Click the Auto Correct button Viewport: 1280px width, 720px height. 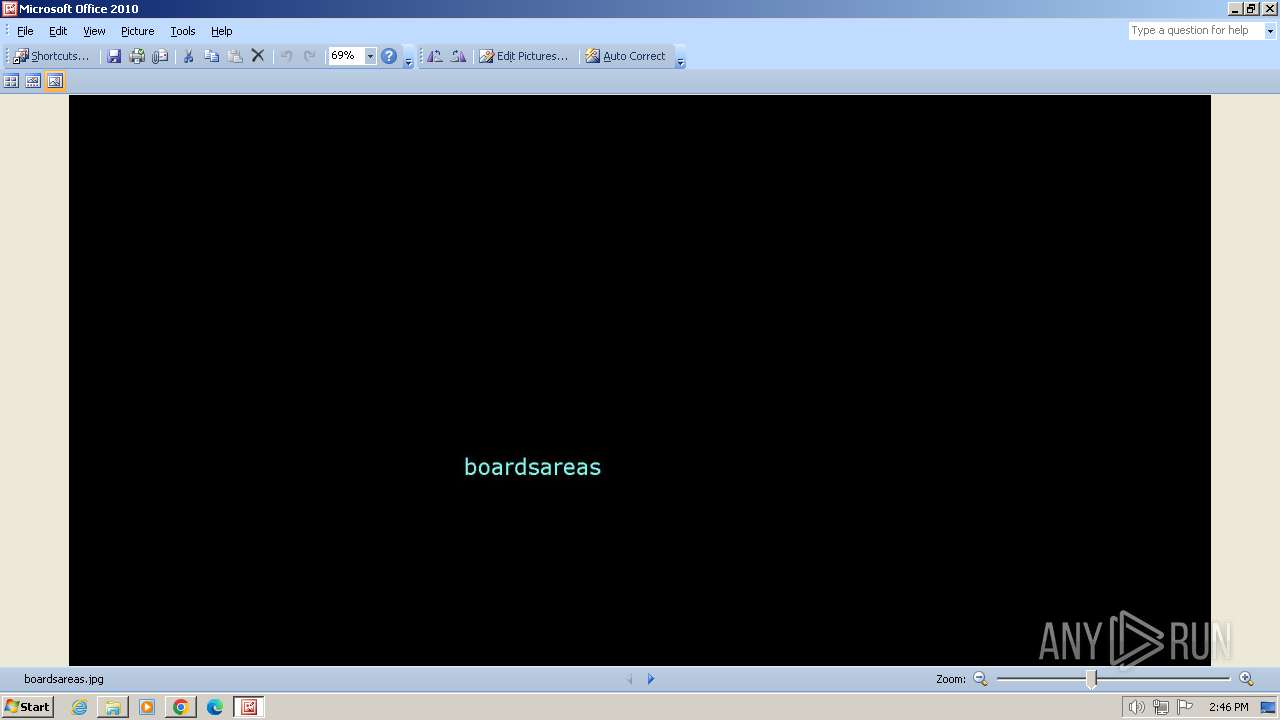[625, 56]
